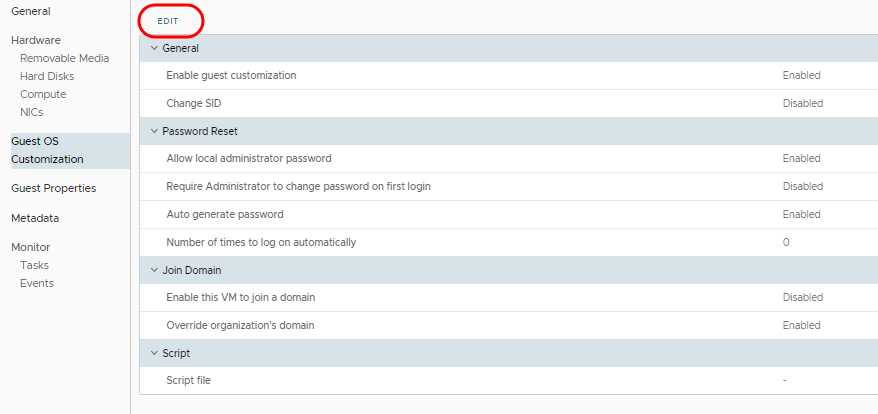Open Guest Properties page
This screenshot has height=414, width=878.
coord(53,188)
